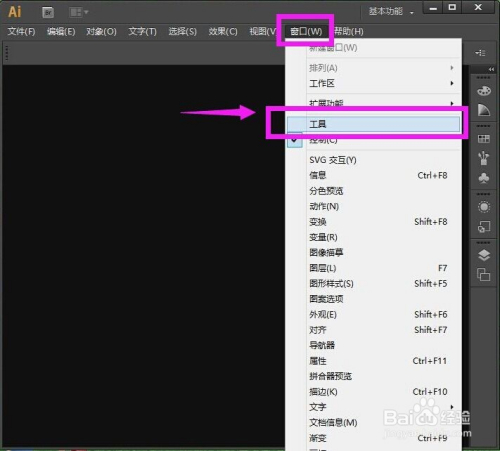The image size is (500, 451).
Task: Choose 描边(K) menu entry
Action: (x=373, y=392)
